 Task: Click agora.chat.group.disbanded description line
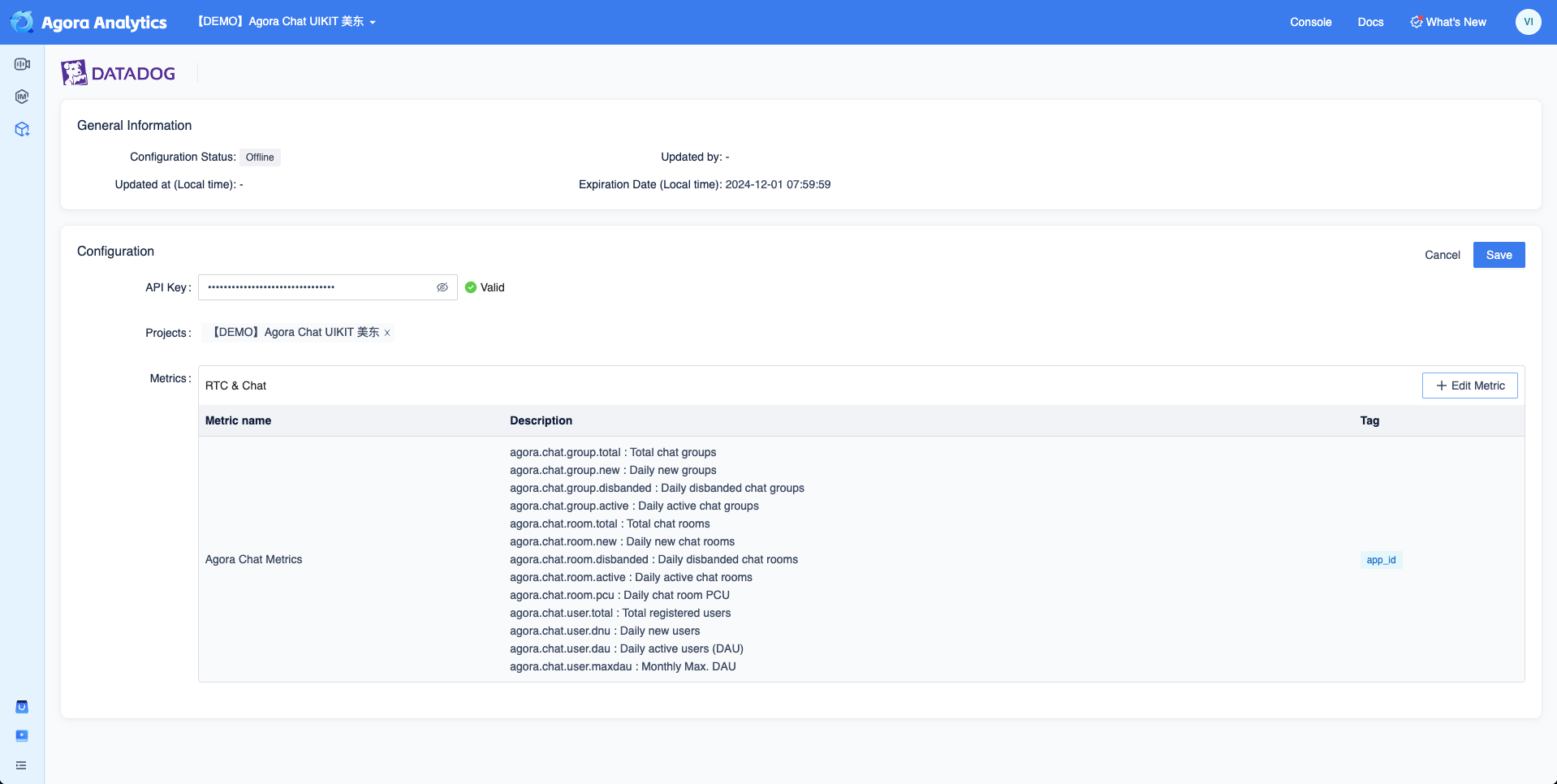(x=657, y=488)
